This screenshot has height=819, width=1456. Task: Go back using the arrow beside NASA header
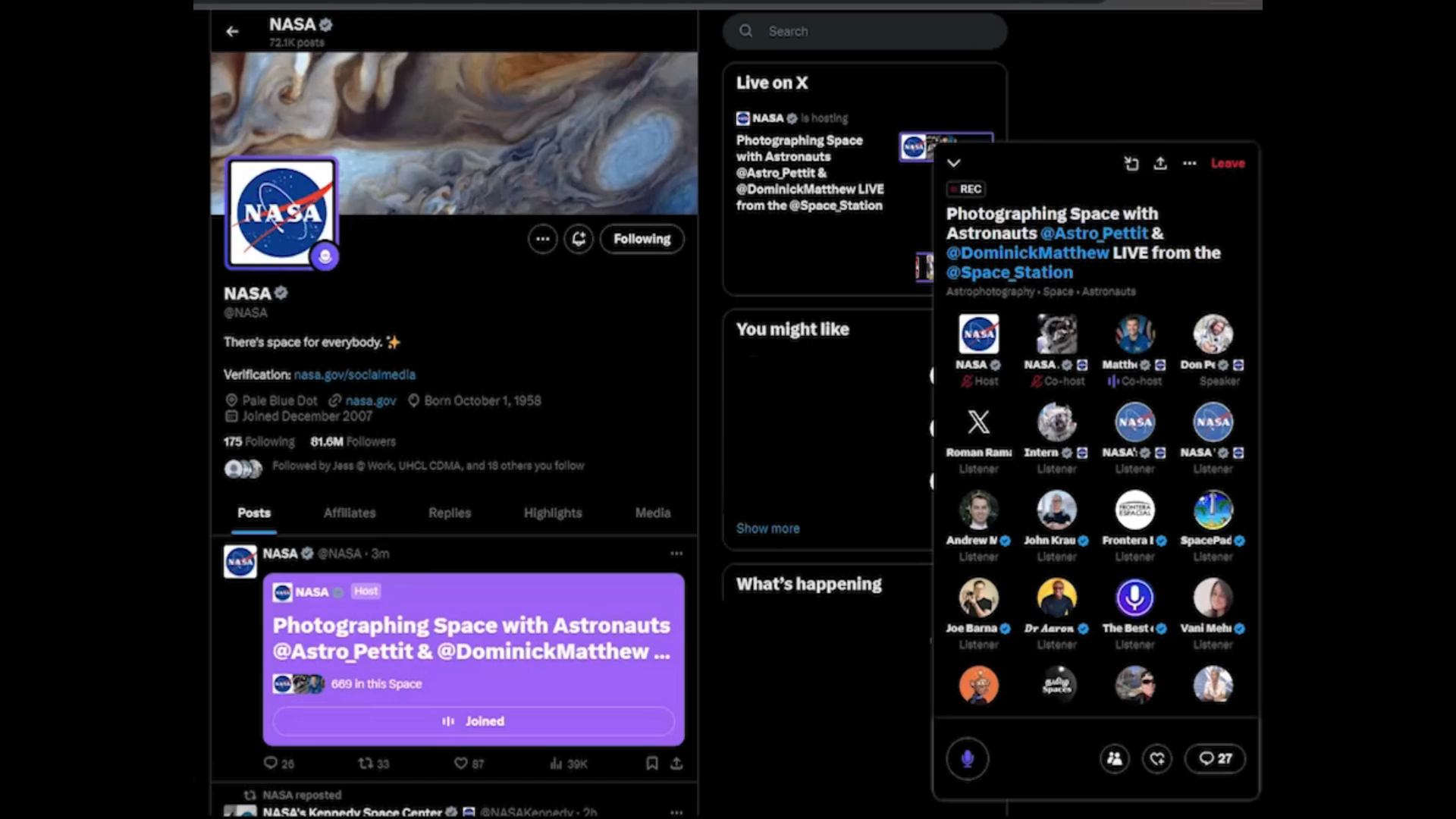coord(232,31)
